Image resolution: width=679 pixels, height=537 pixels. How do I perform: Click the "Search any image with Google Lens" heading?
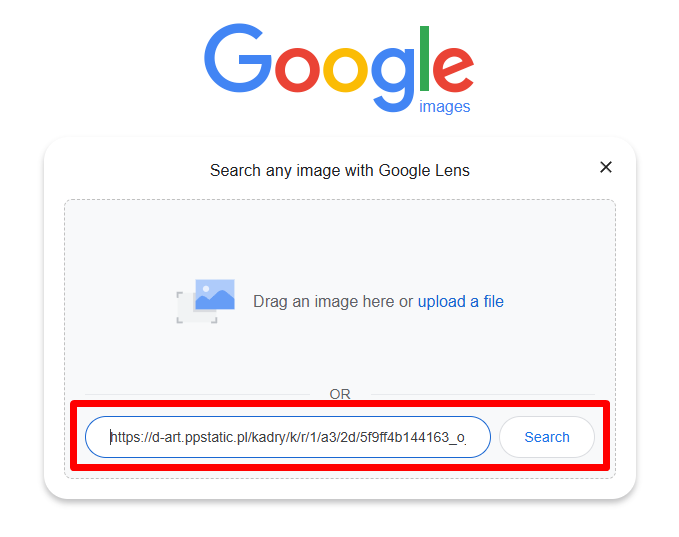click(339, 170)
